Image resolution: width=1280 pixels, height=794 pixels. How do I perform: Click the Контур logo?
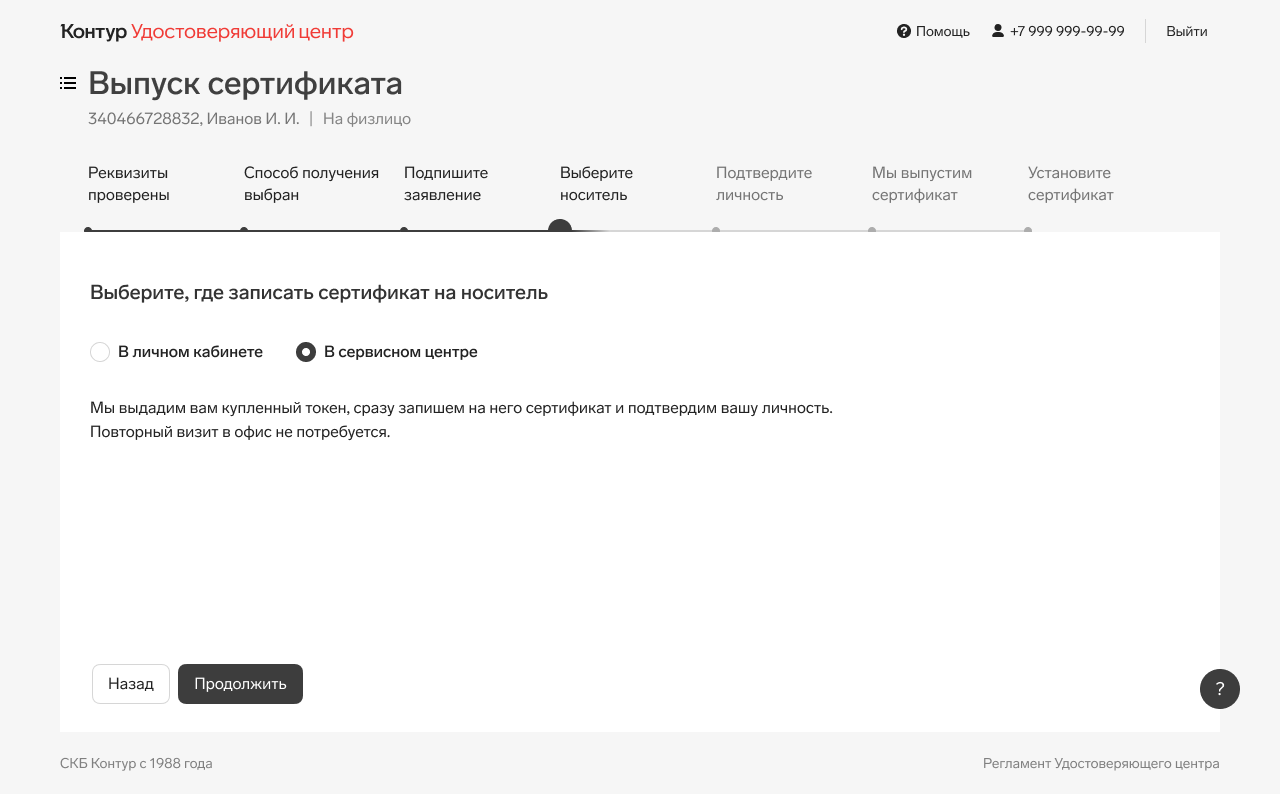tap(94, 32)
